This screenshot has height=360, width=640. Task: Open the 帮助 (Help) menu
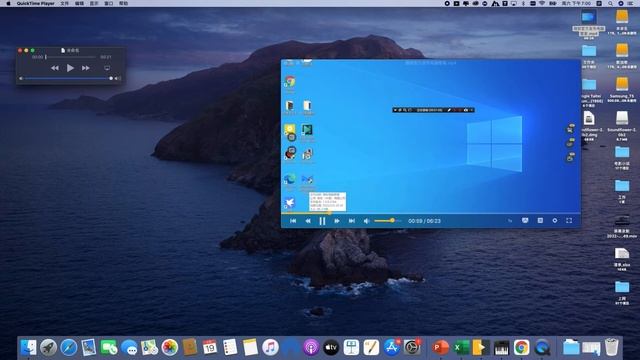click(x=123, y=3)
